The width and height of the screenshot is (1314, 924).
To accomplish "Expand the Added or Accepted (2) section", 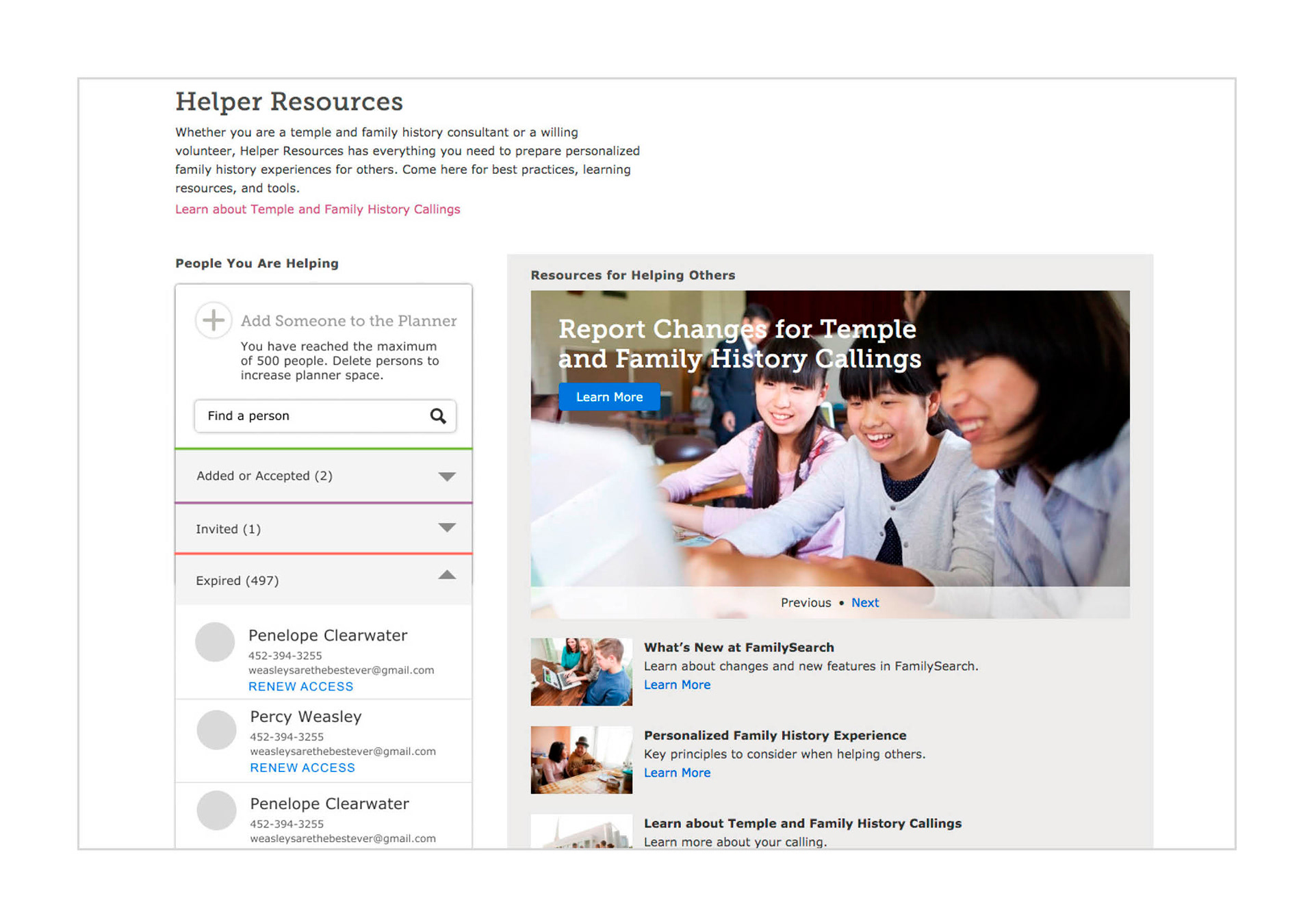I will [324, 476].
